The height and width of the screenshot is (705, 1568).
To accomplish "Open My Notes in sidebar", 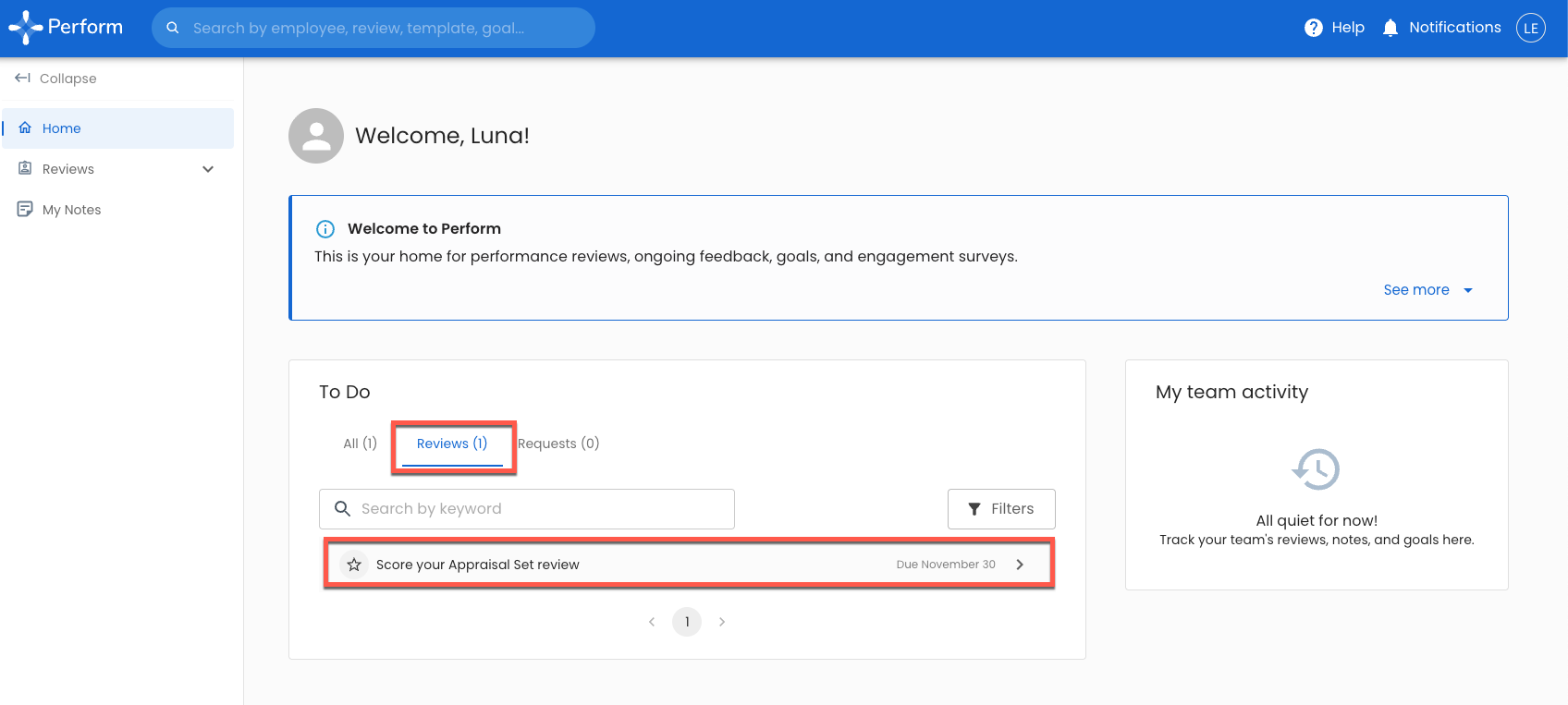I will (x=117, y=210).
